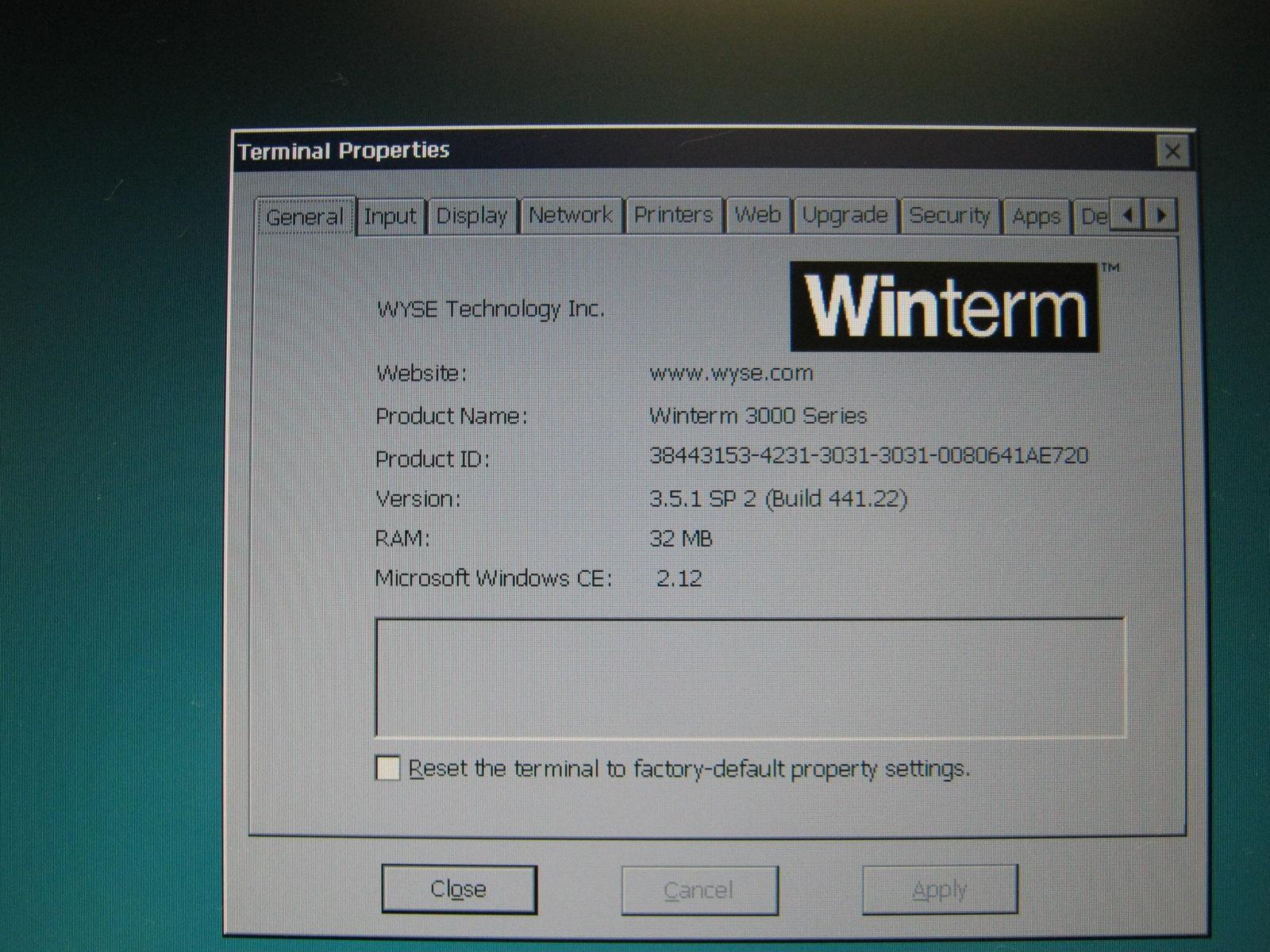
Task: Select the General tab
Action: [306, 217]
